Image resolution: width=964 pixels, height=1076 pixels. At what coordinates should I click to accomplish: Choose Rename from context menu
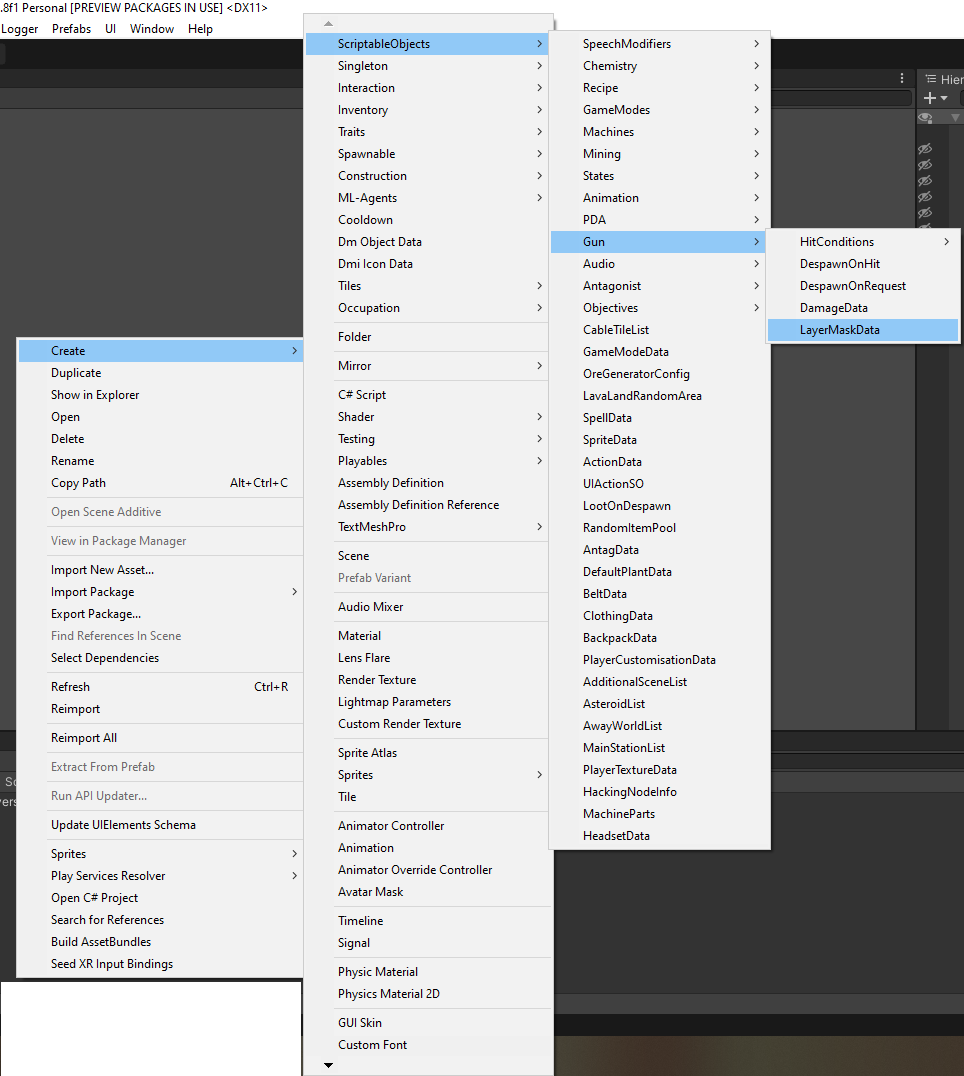pos(161,461)
